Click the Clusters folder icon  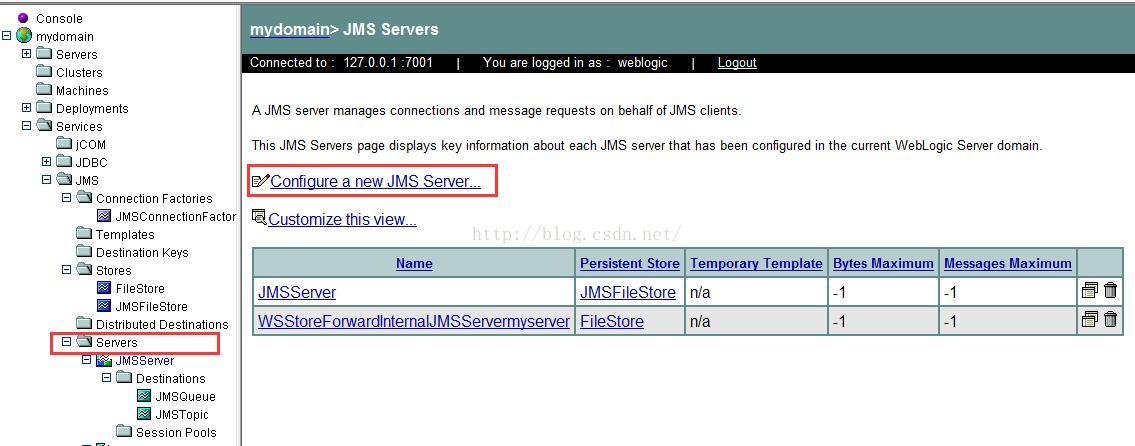(x=44, y=72)
